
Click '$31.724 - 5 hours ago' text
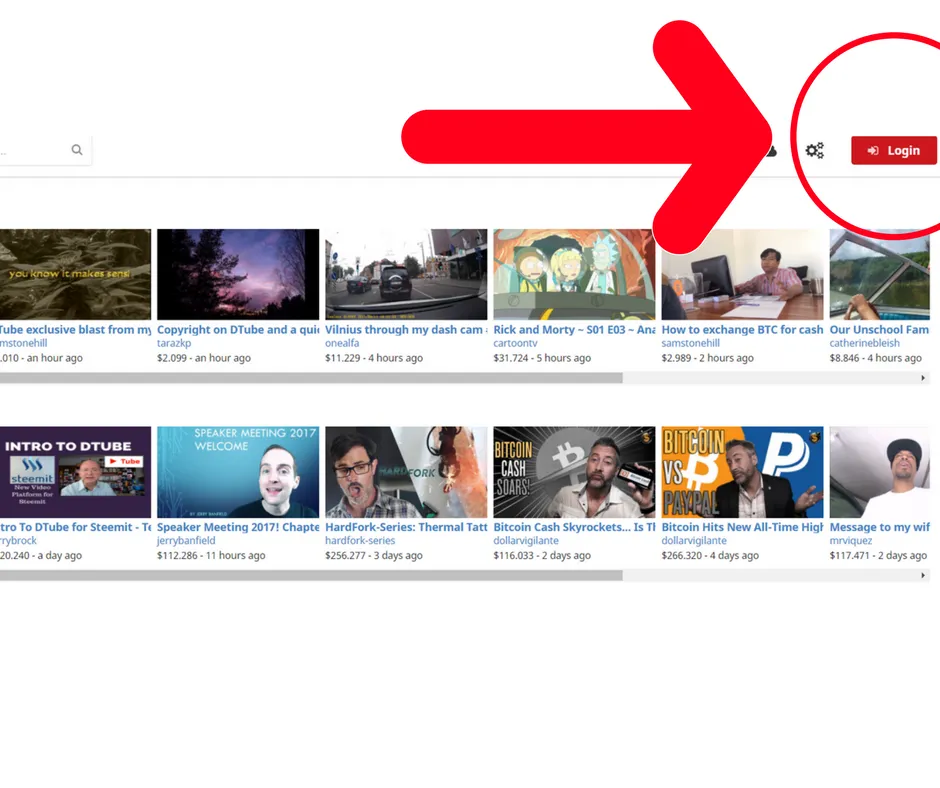tap(542, 358)
